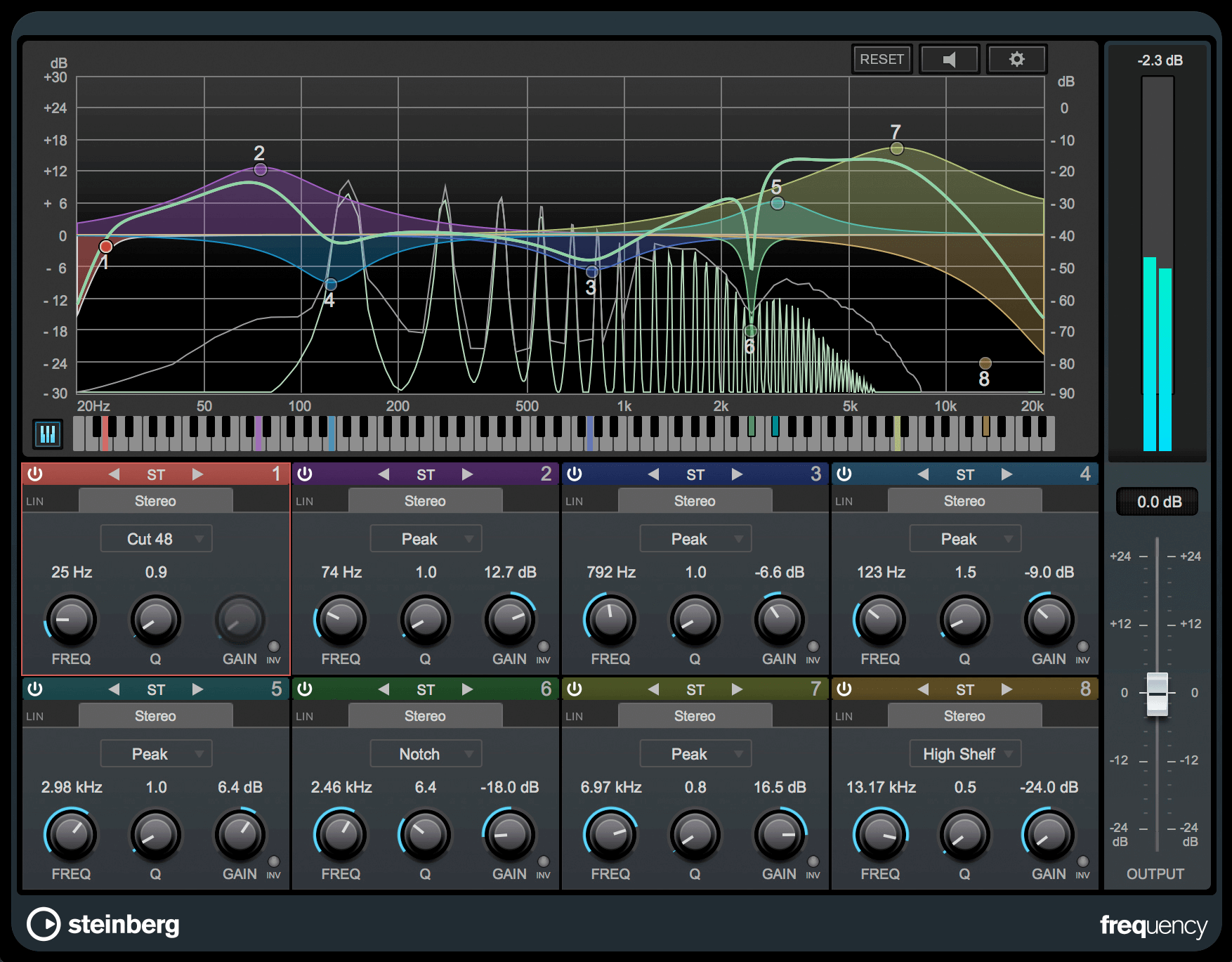The image size is (1232, 962).
Task: Click band 8 next channel mode arrow
Action: (x=1007, y=689)
